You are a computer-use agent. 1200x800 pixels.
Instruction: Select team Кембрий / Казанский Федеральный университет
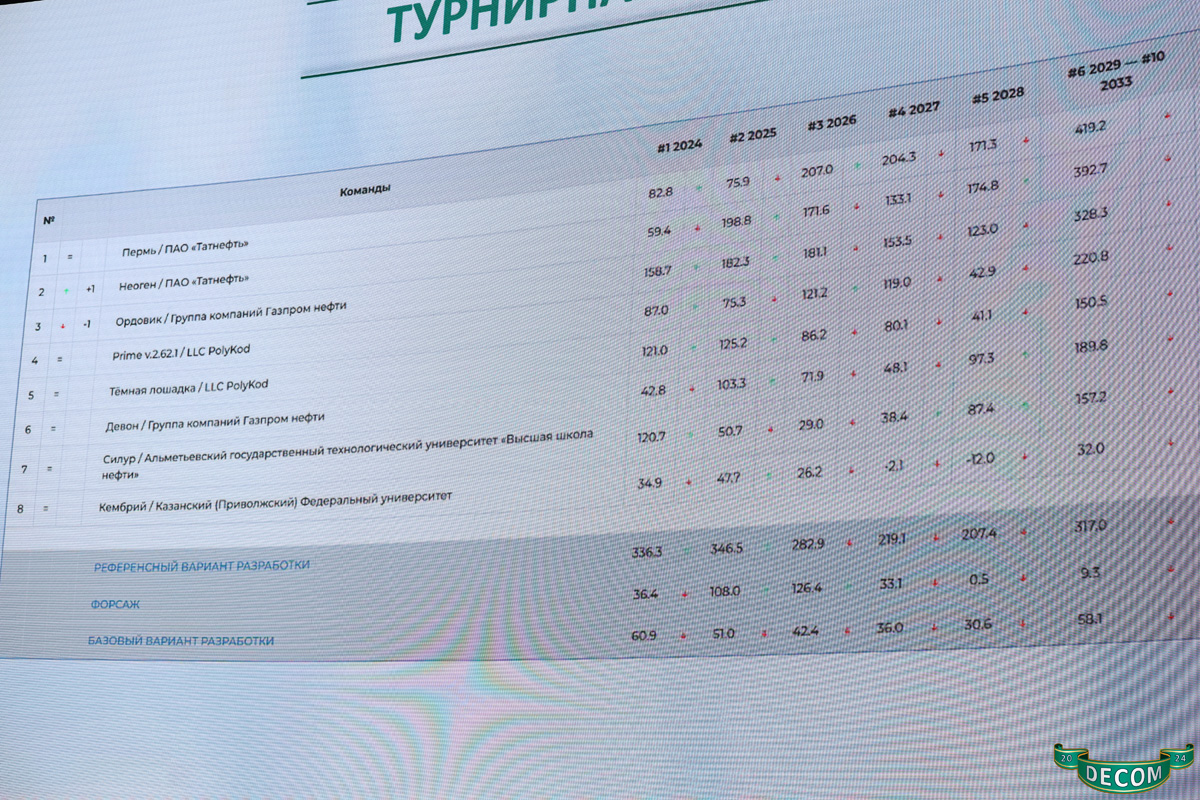[x=275, y=501]
